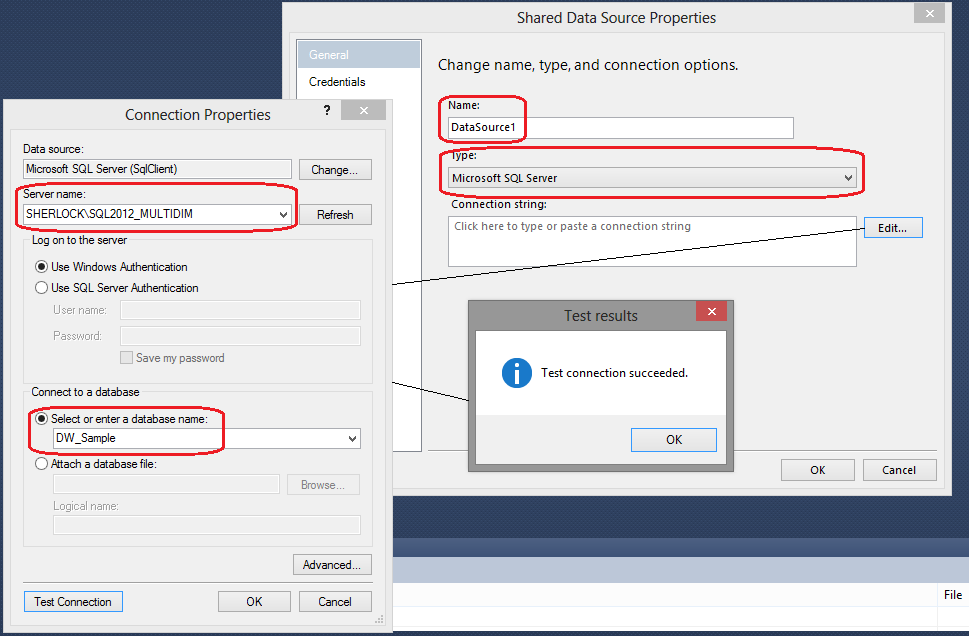The width and height of the screenshot is (969, 636).
Task: Click the Browse... database file button
Action: (x=323, y=485)
